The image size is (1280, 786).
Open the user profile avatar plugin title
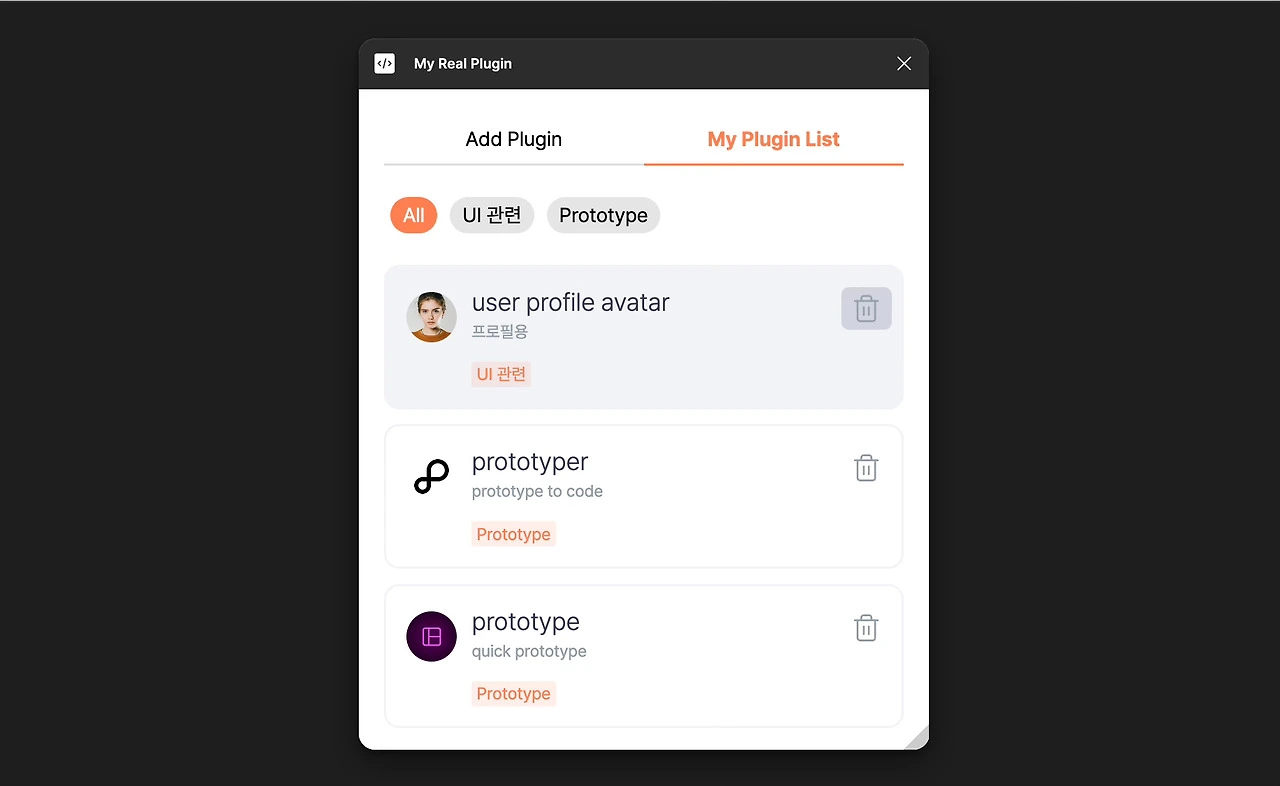(x=571, y=302)
